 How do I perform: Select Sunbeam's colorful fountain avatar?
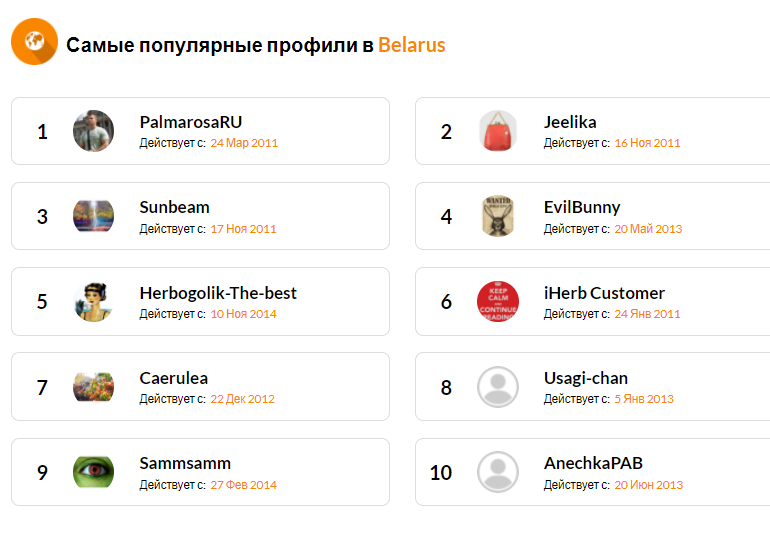tap(93, 216)
